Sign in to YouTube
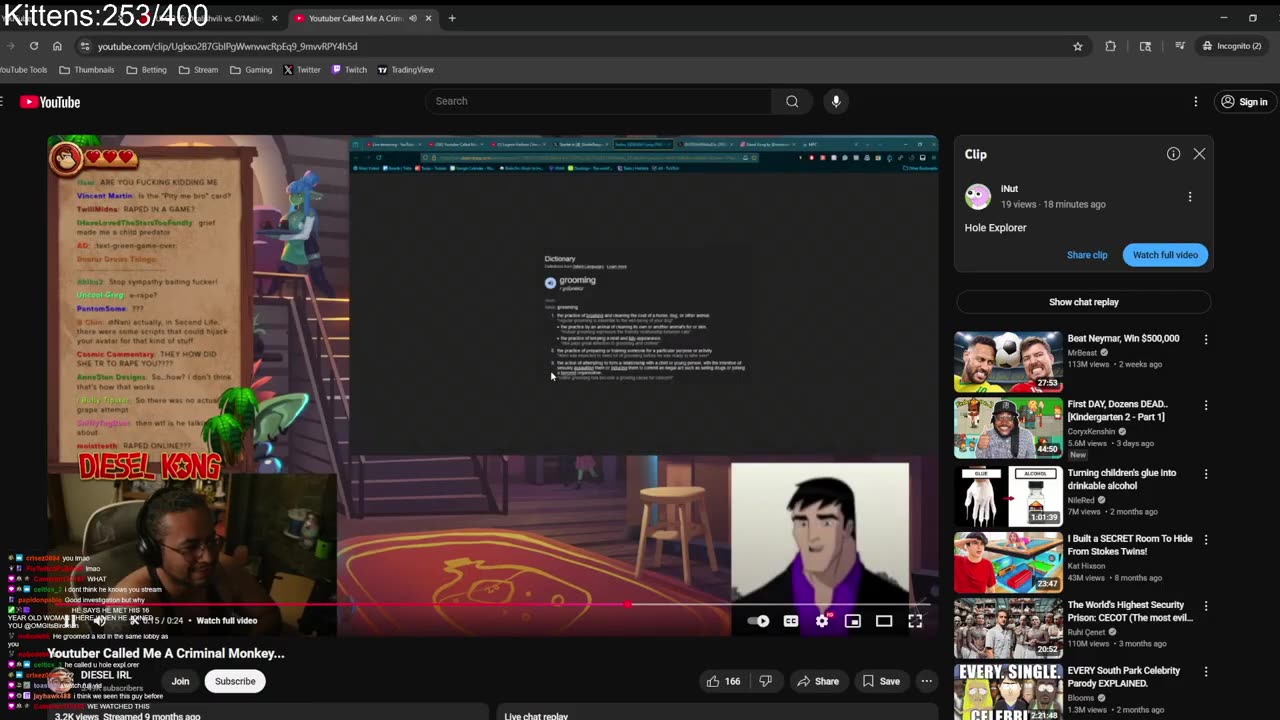 [x=1243, y=102]
